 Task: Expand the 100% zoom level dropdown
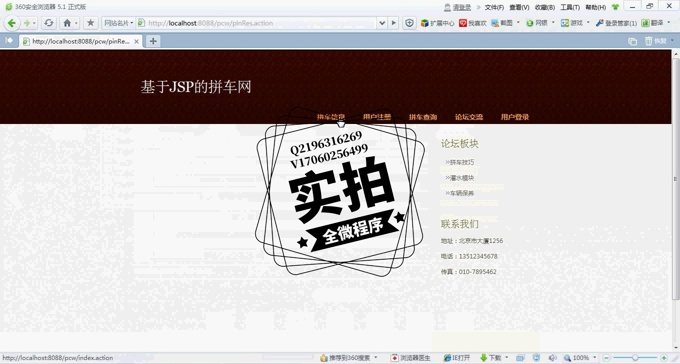coord(595,358)
